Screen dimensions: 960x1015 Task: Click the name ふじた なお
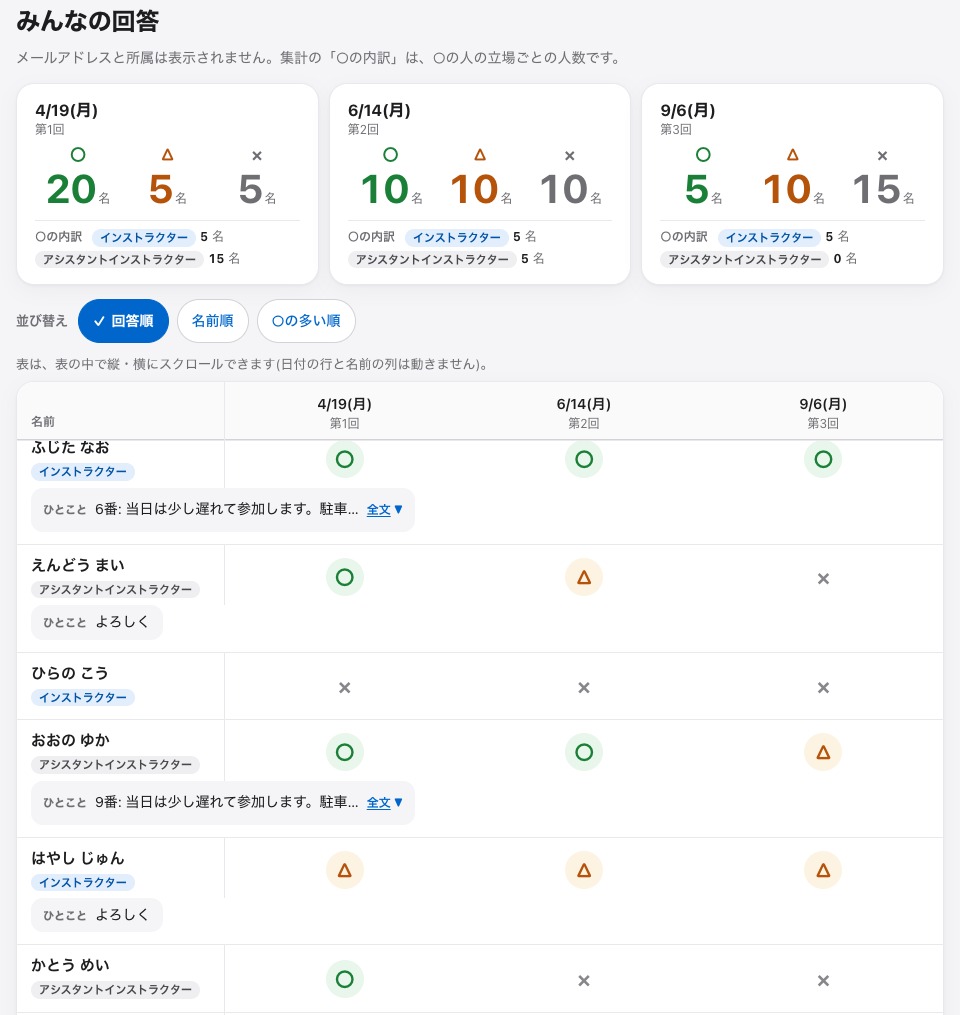point(71,447)
